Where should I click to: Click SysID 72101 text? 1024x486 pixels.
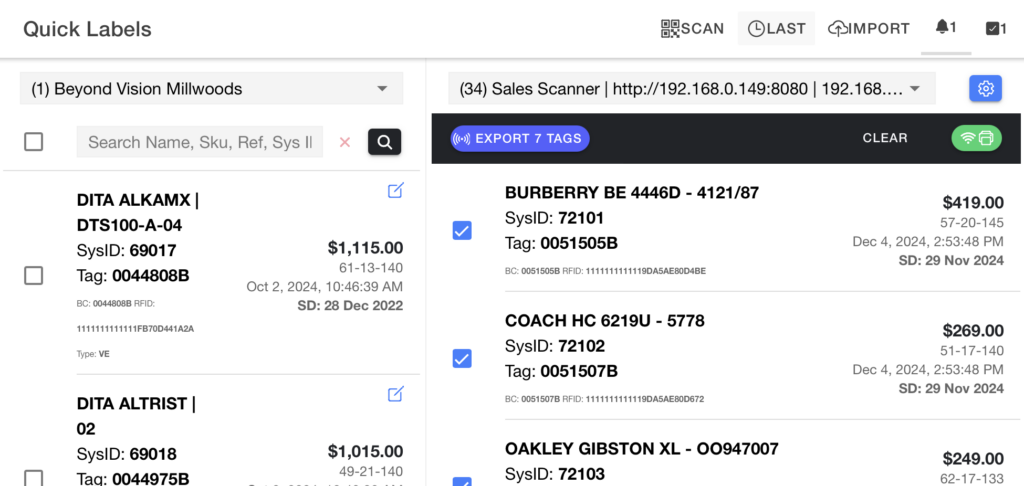554,218
